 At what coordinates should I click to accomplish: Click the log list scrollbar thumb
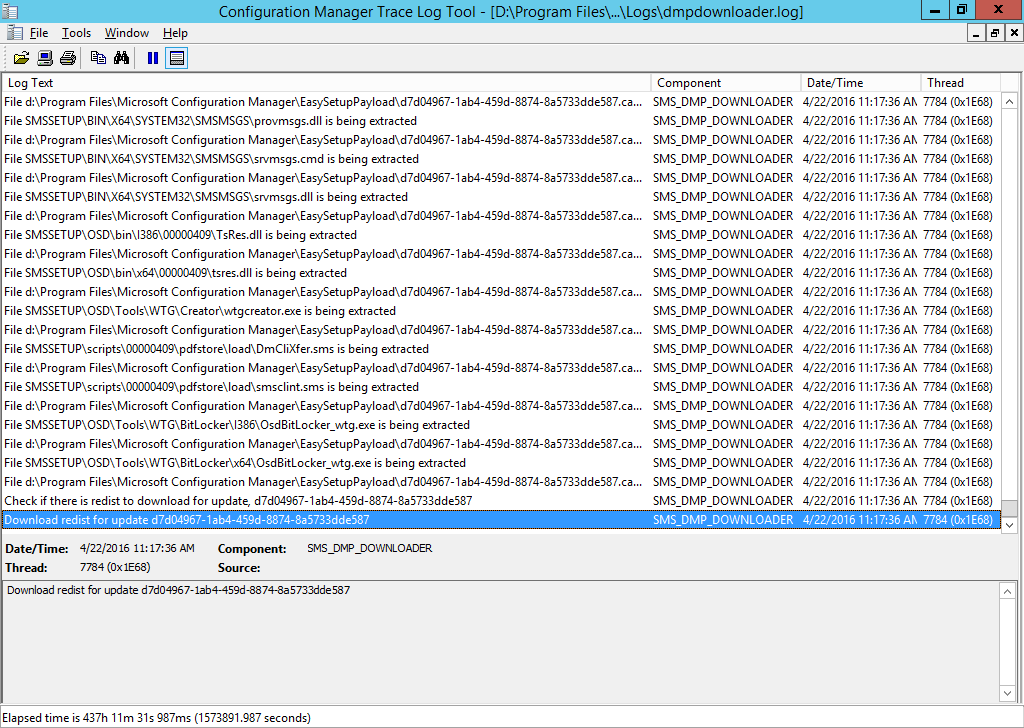(1009, 509)
